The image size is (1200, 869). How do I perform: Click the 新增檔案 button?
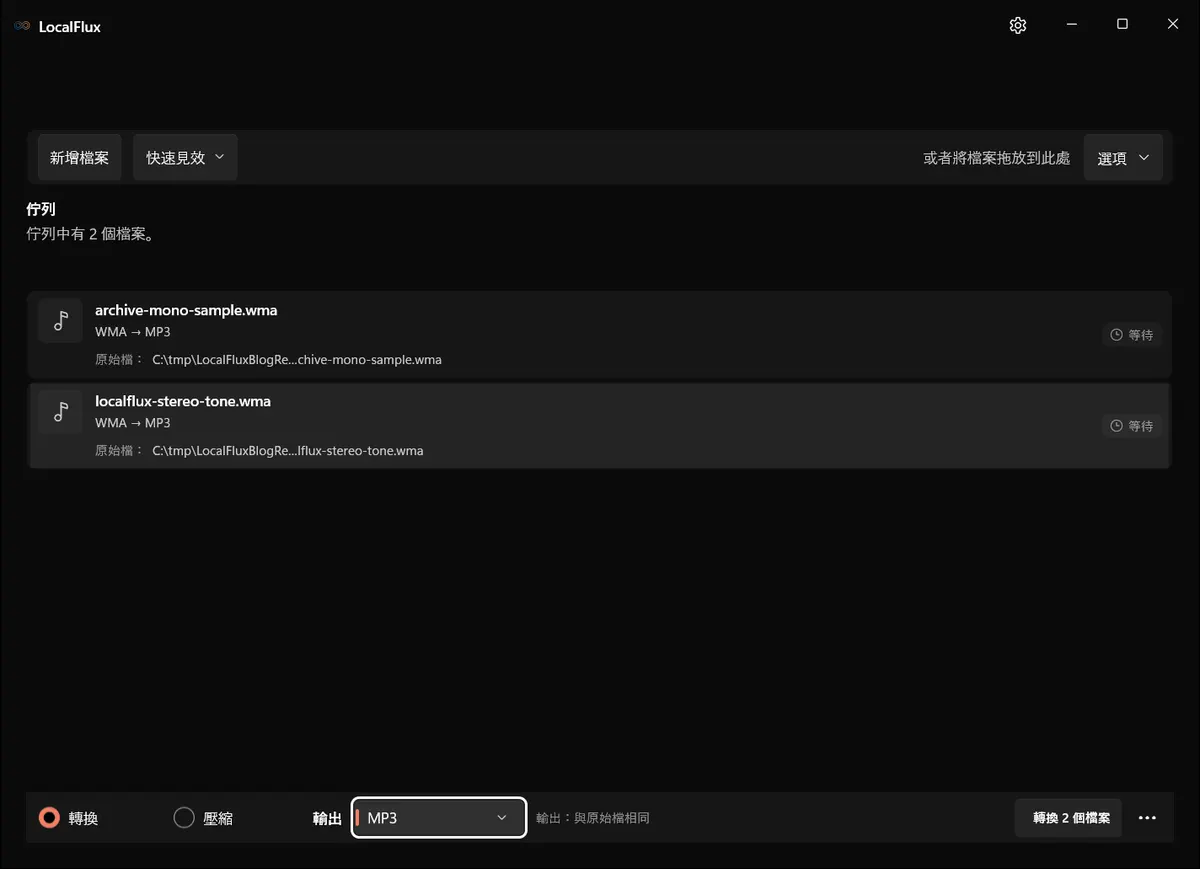80,157
